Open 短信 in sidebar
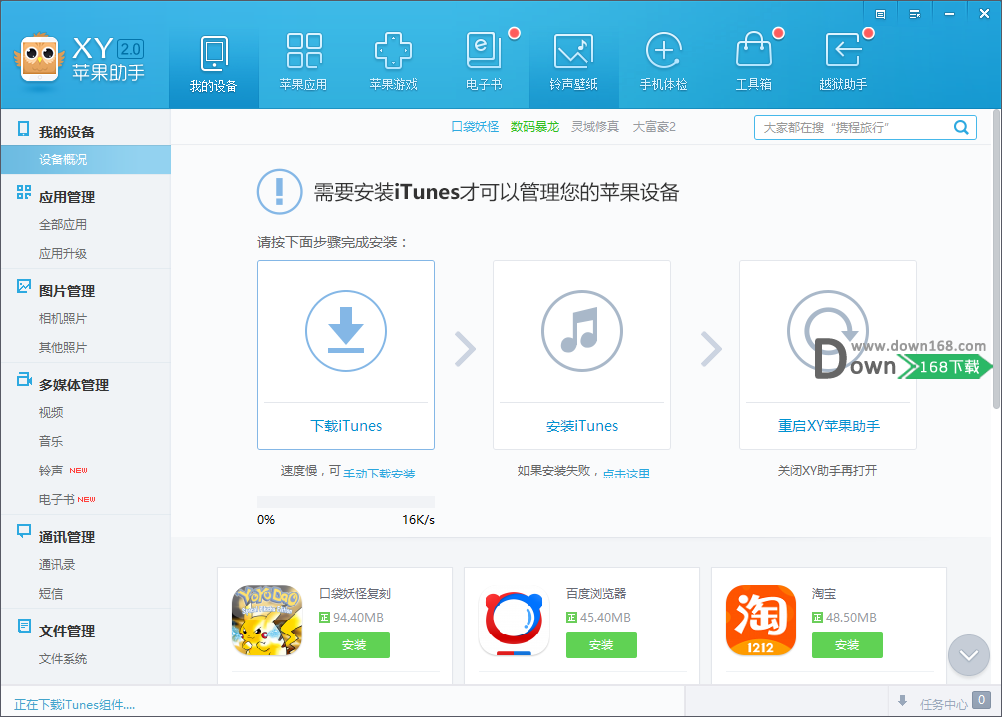1002x717 pixels. click(x=51, y=593)
